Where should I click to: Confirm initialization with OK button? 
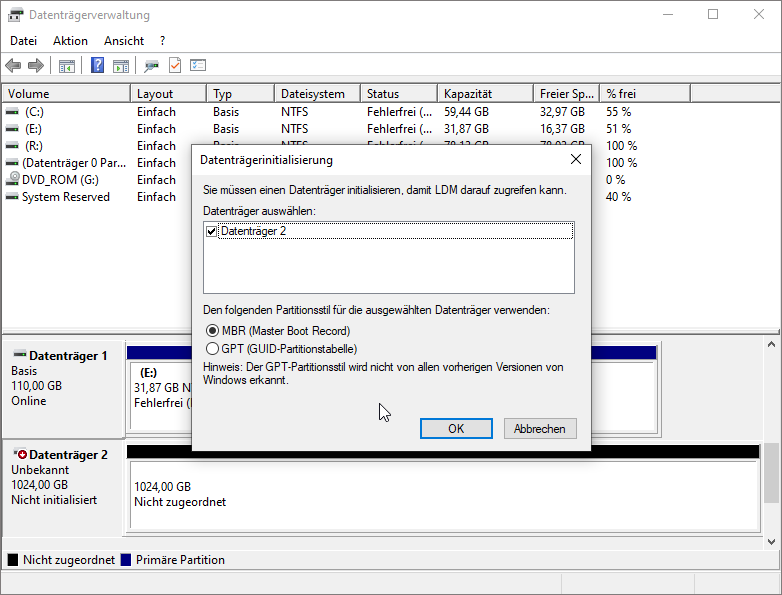pos(456,428)
